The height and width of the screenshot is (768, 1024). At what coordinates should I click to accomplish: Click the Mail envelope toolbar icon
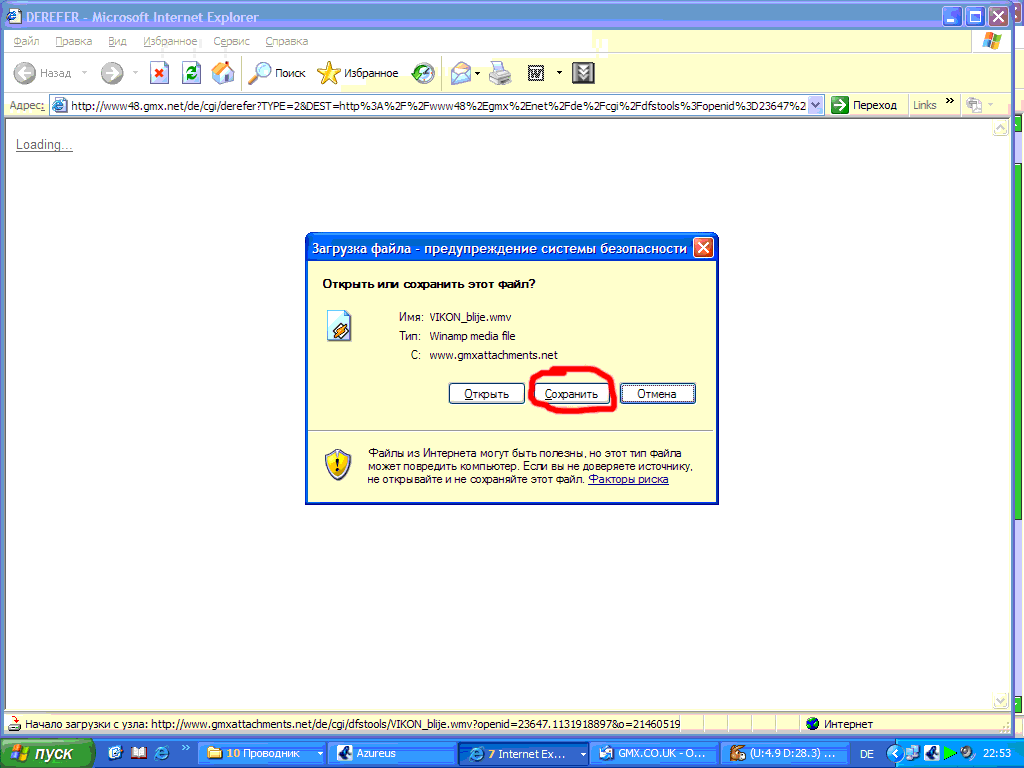[460, 73]
